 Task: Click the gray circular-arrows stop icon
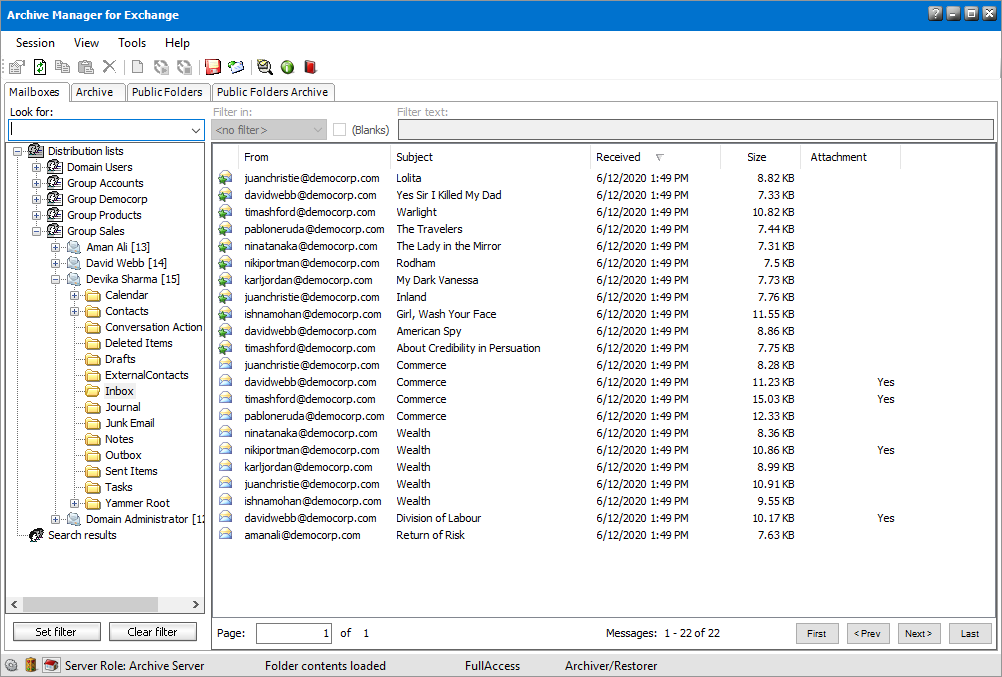[184, 66]
